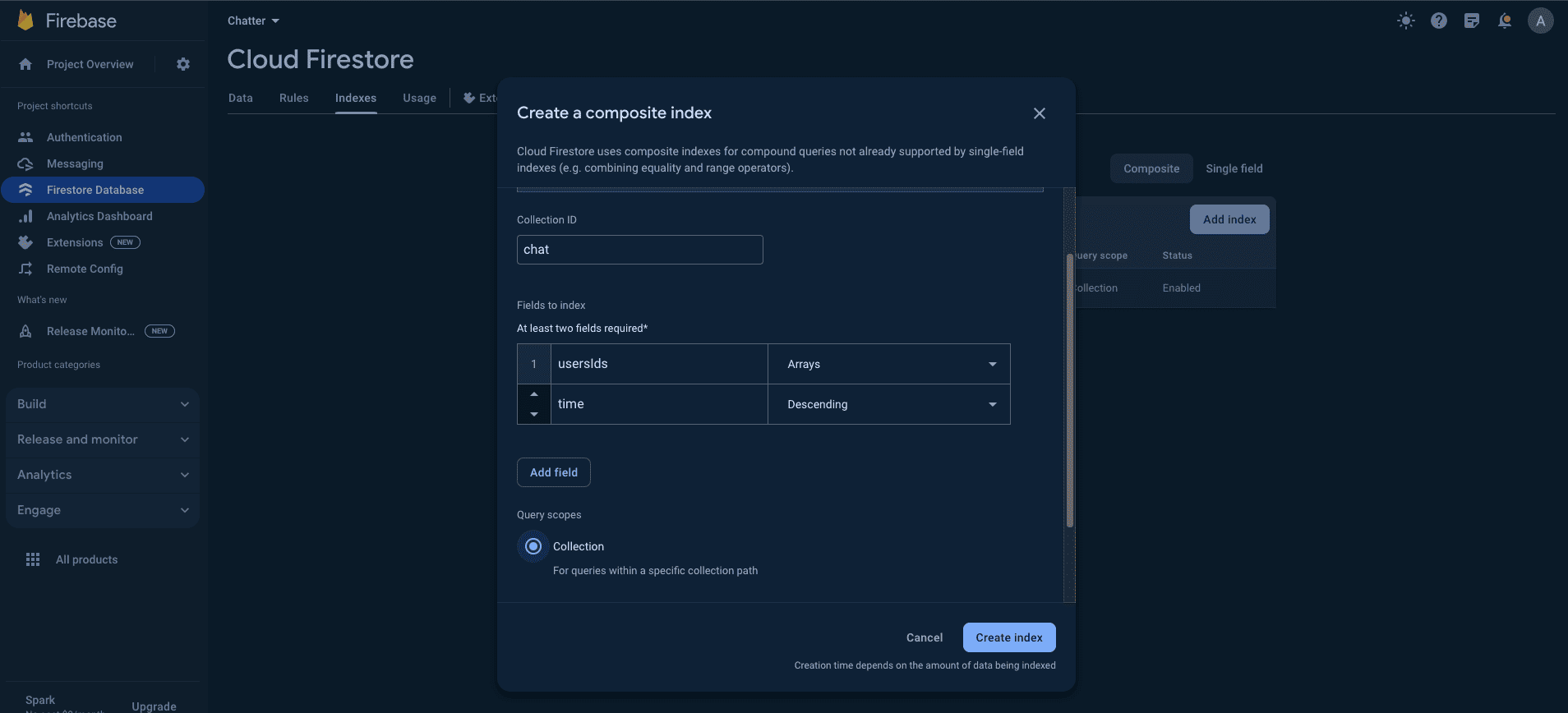This screenshot has height=713, width=1568.
Task: Click Create index button
Action: [1009, 637]
